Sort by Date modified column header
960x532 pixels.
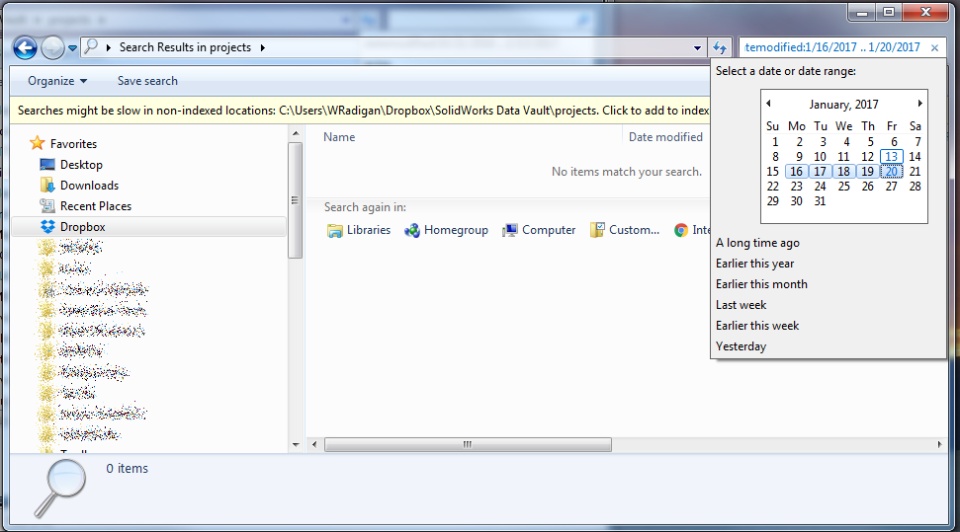tap(666, 137)
